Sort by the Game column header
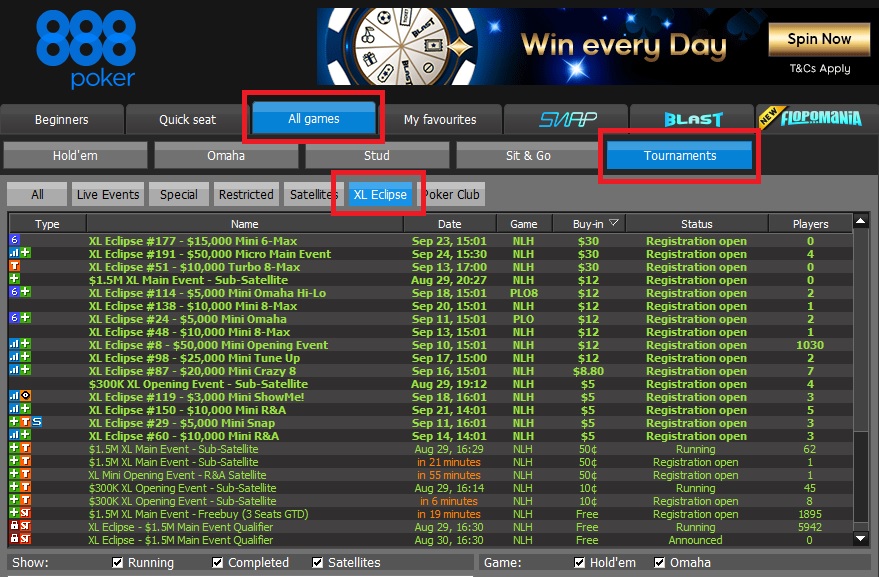Image resolution: width=879 pixels, height=577 pixels. (524, 224)
